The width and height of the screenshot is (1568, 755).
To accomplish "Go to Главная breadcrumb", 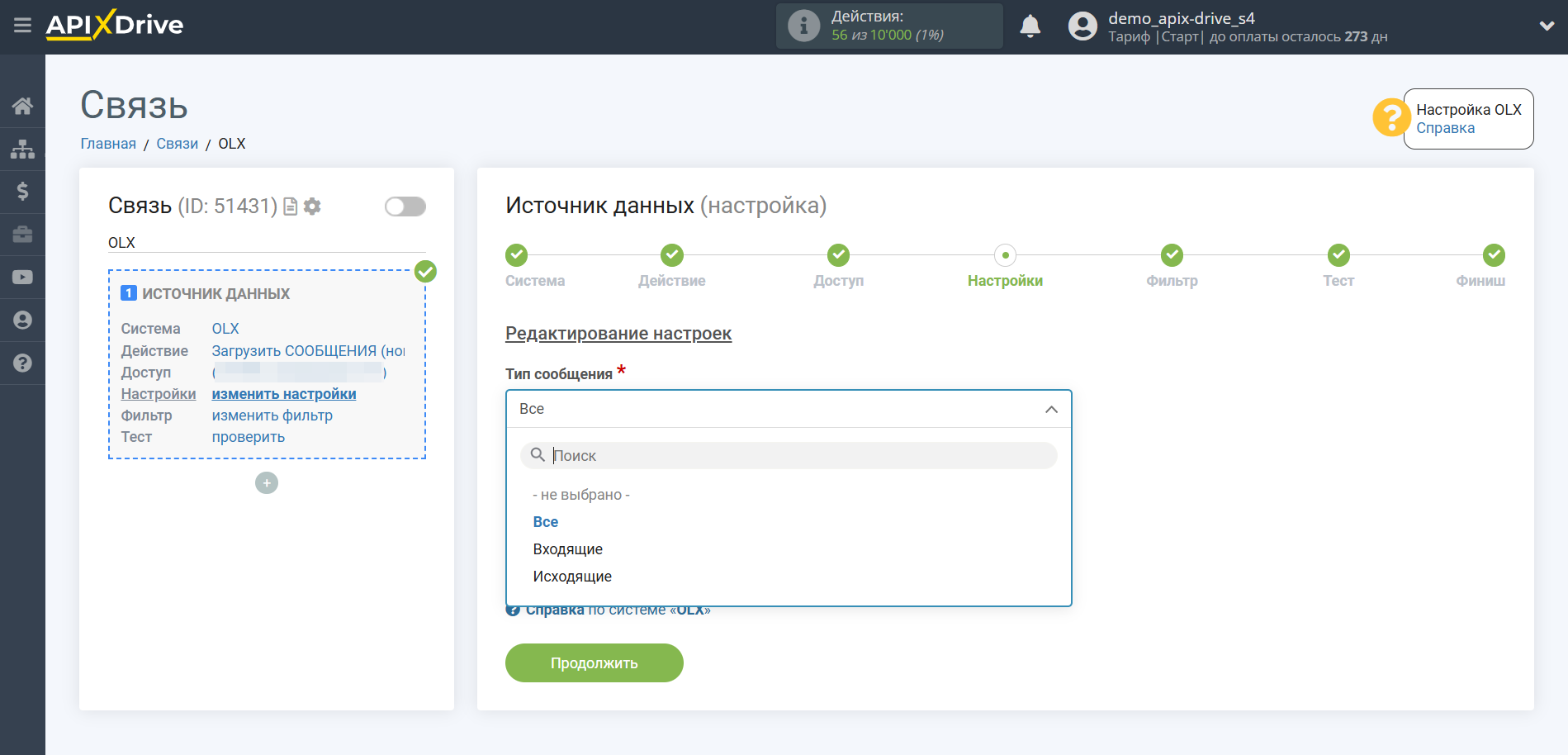I will 108,144.
